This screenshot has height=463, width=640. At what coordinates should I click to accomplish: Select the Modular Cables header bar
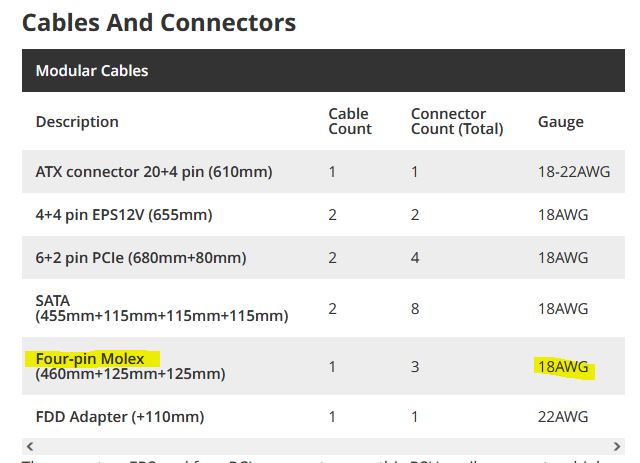pos(323,71)
